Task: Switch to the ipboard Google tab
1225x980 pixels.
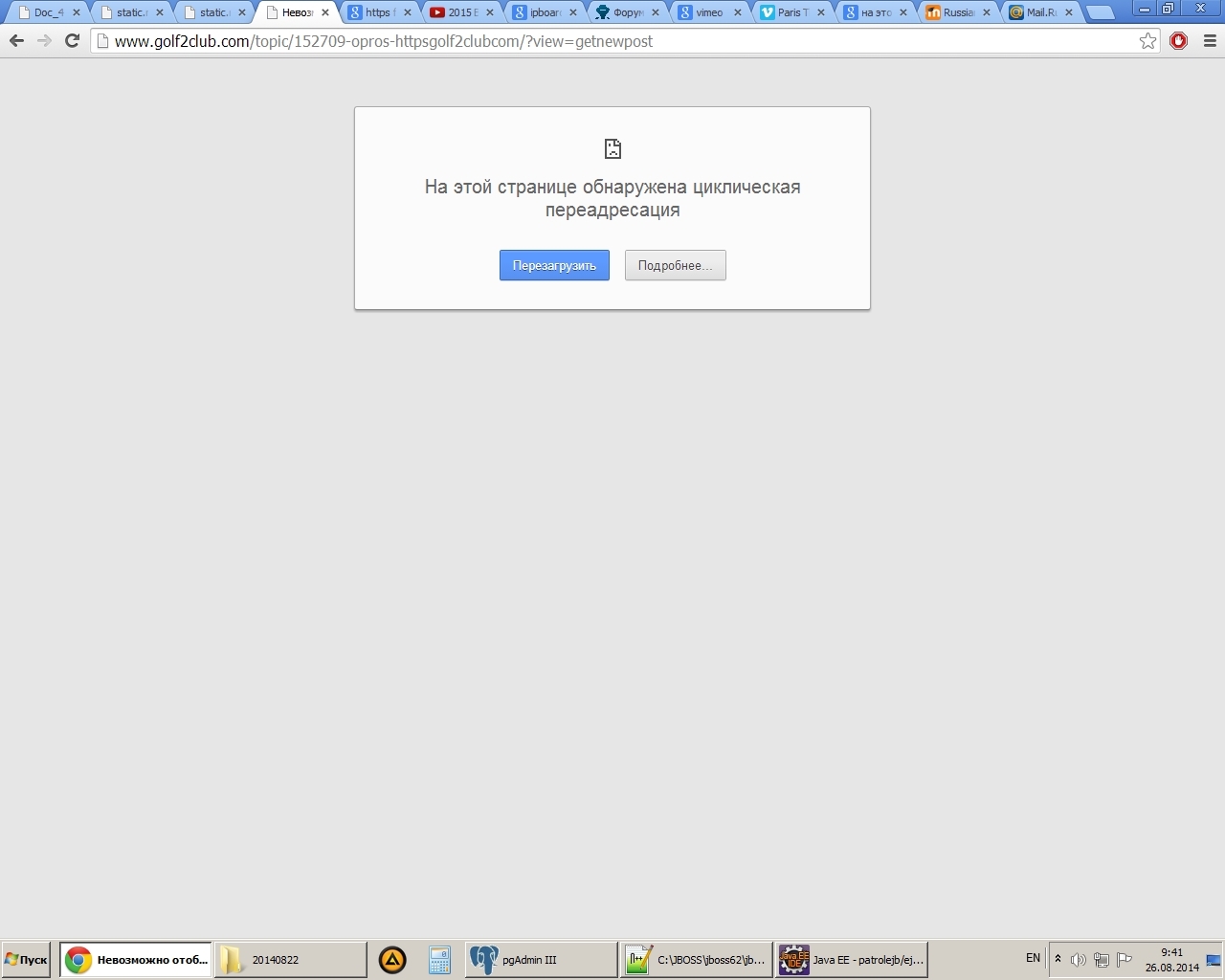Action: point(545,12)
